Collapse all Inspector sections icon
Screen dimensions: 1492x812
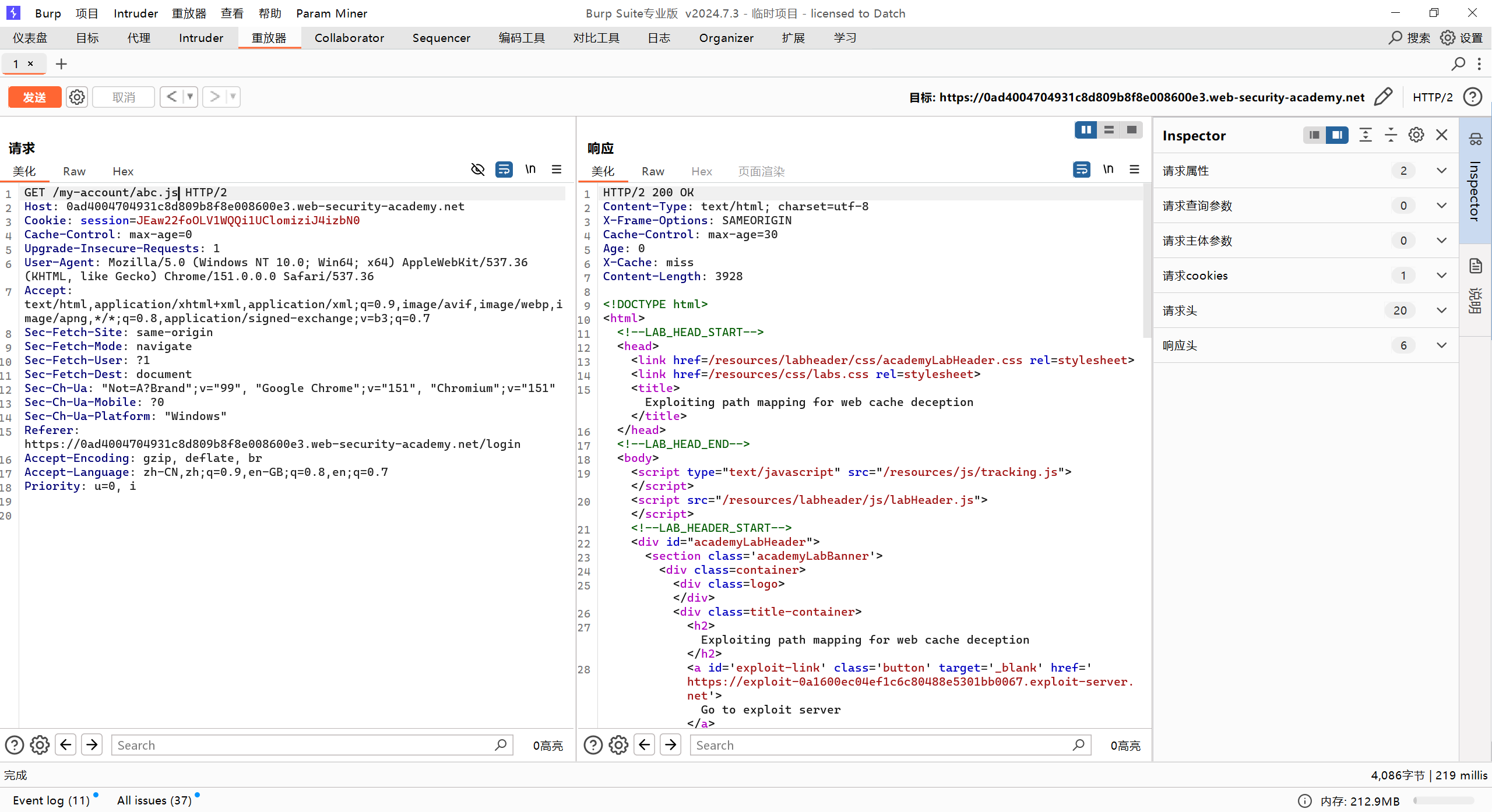tap(1391, 135)
